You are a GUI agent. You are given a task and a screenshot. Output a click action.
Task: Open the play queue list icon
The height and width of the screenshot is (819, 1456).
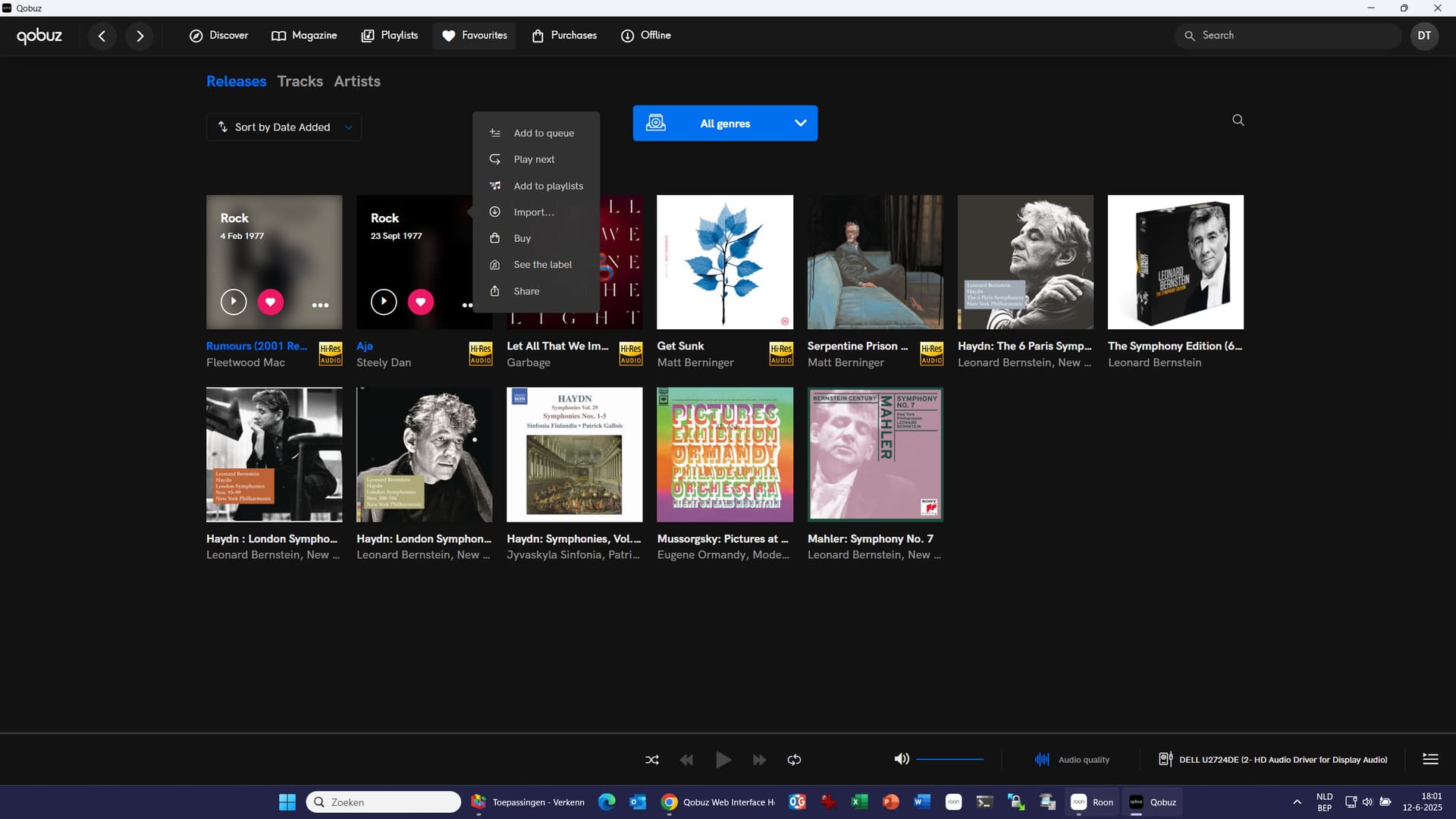[x=1430, y=759]
